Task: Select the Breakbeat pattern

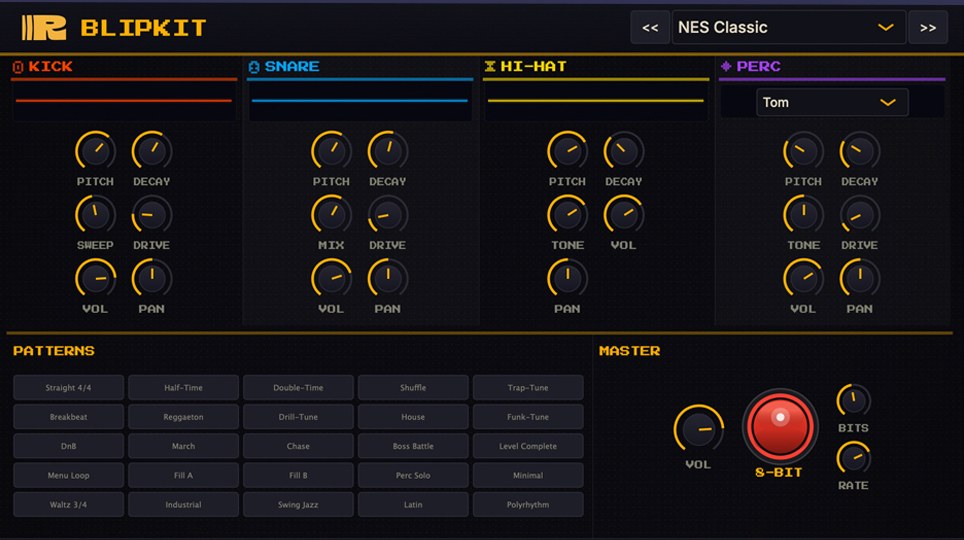Action: (x=68, y=417)
